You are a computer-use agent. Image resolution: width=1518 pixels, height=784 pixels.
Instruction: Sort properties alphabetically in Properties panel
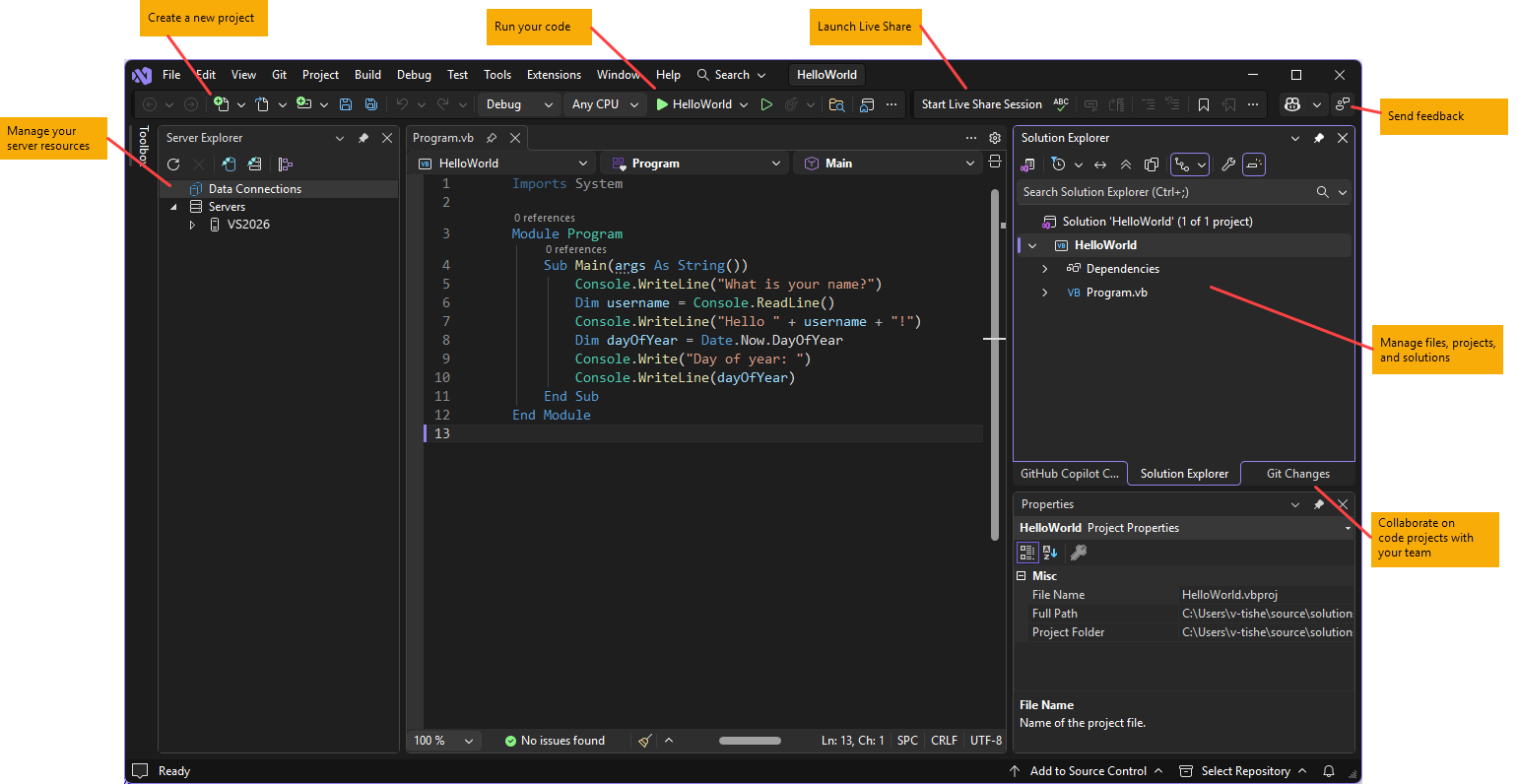coord(1050,553)
